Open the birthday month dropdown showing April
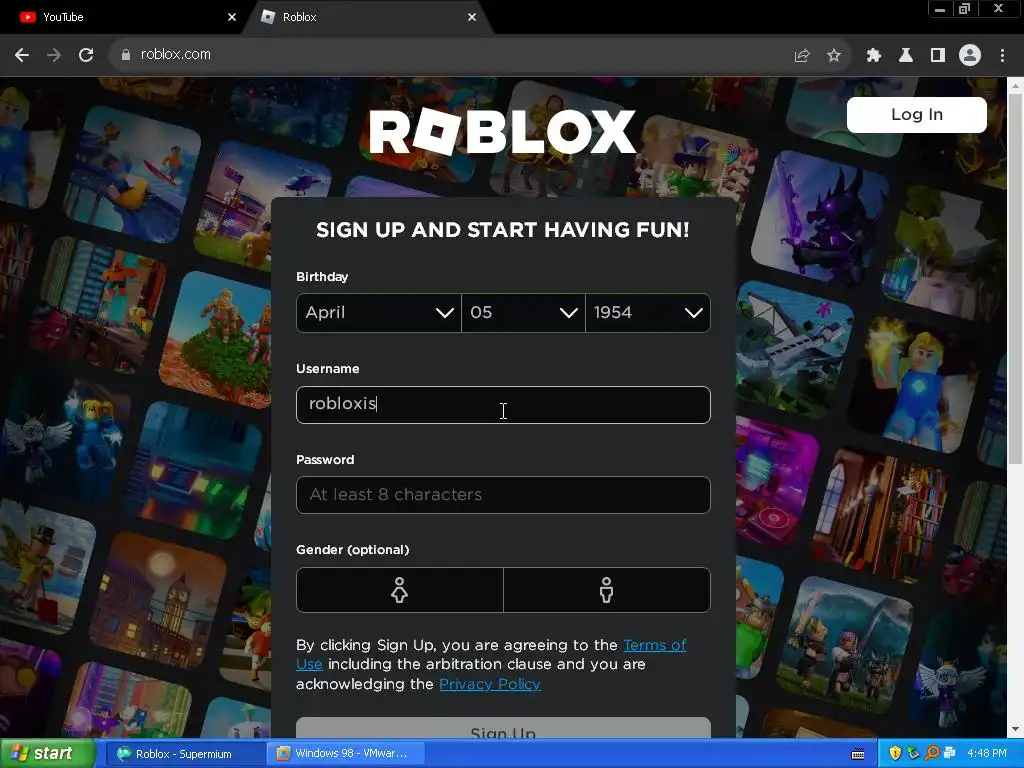Screen dimensions: 1024x768 379,313
